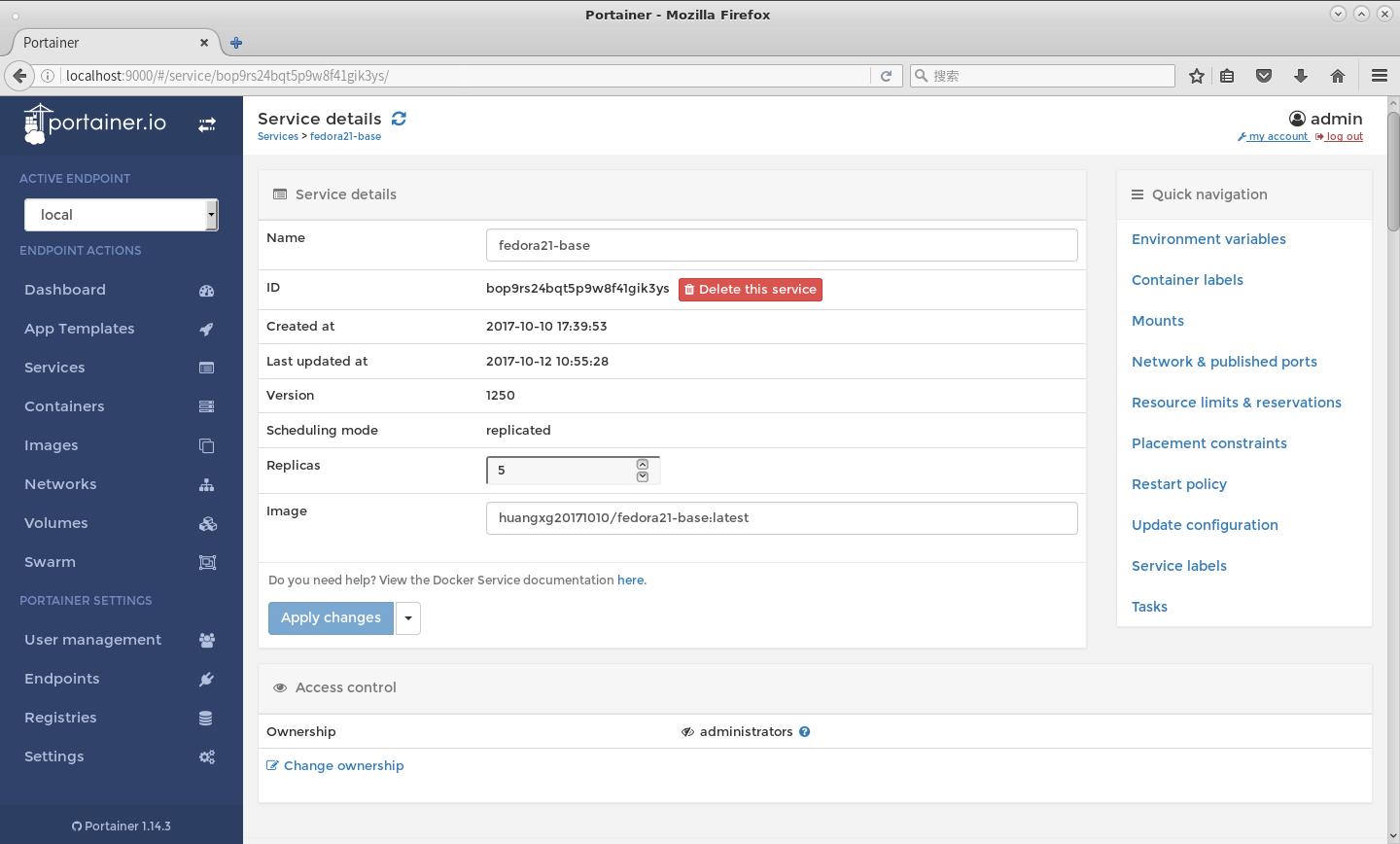The image size is (1400, 844).
Task: Increase replicas with the up stepper arrow
Action: [x=643, y=464]
